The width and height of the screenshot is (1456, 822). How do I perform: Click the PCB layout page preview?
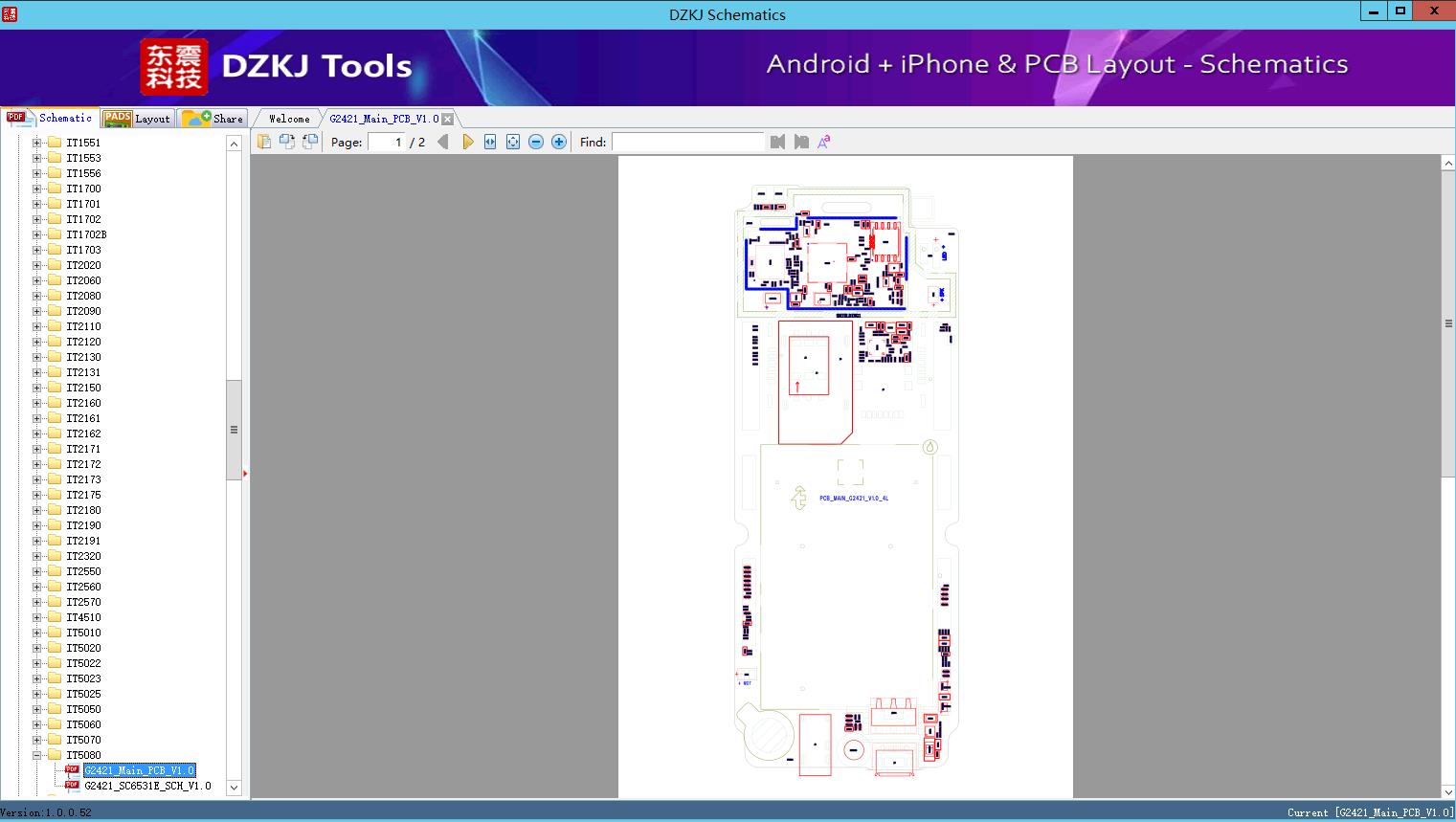point(845,477)
